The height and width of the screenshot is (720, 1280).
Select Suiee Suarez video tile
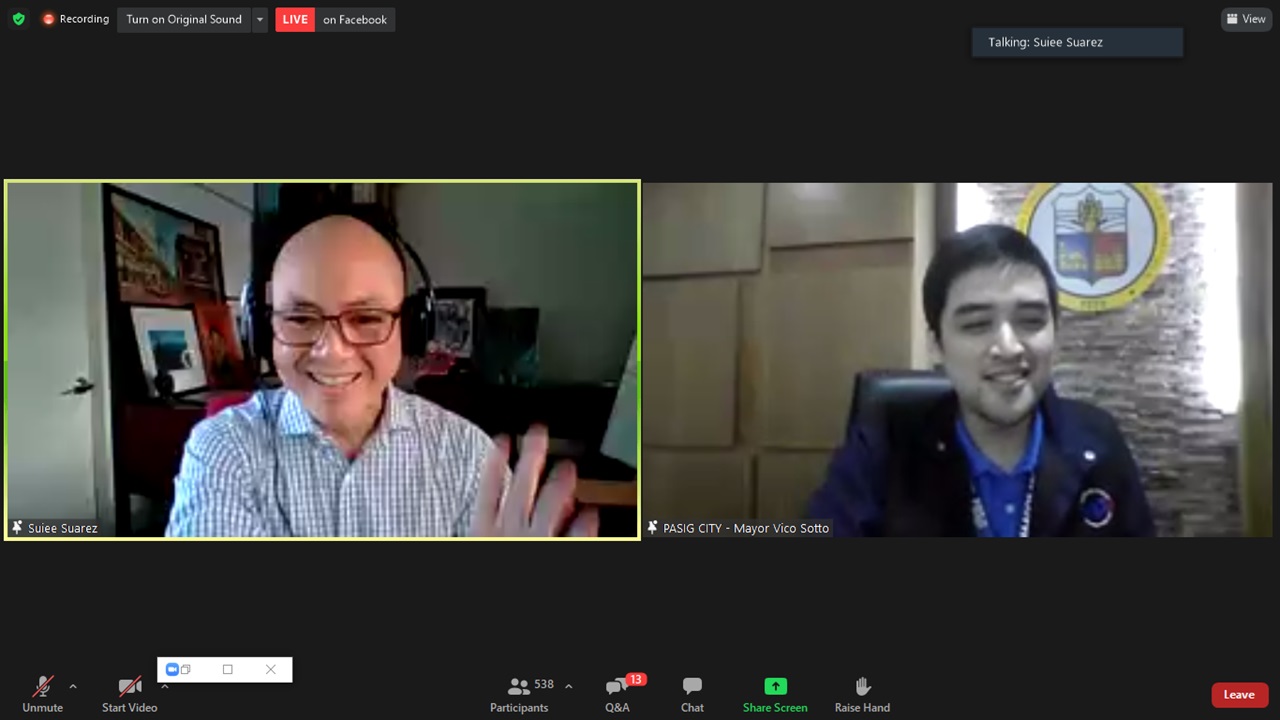coord(322,360)
